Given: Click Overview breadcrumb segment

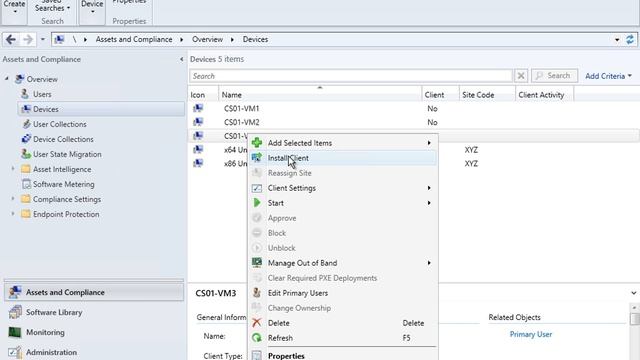Looking at the screenshot, I should (x=207, y=40).
